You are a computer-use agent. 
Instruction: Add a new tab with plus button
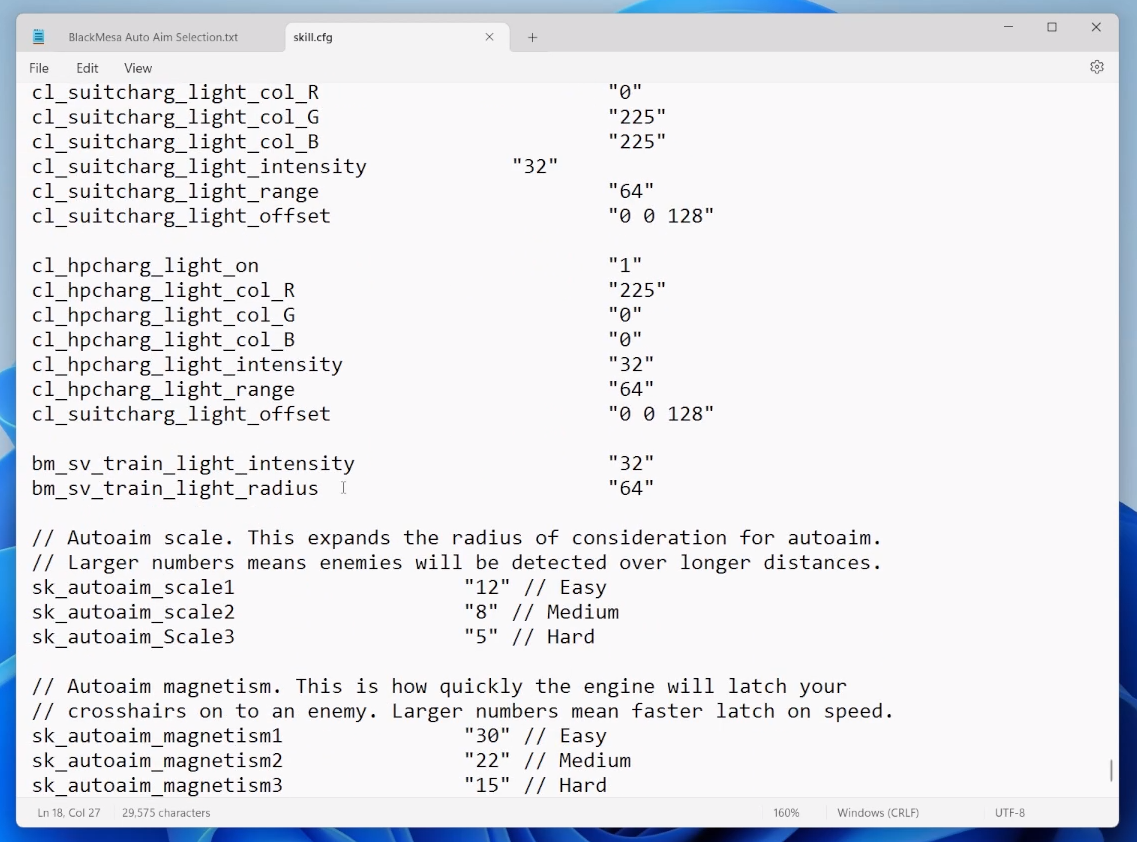coord(532,37)
